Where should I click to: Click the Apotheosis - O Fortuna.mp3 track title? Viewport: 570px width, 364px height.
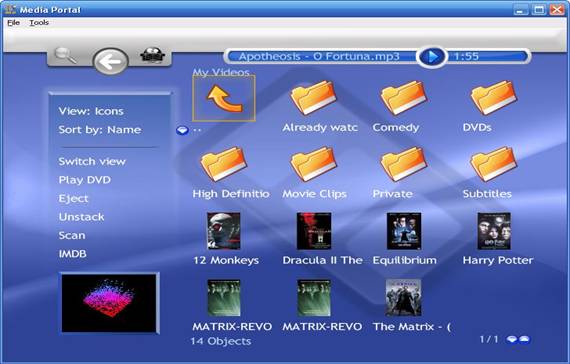[x=319, y=56]
